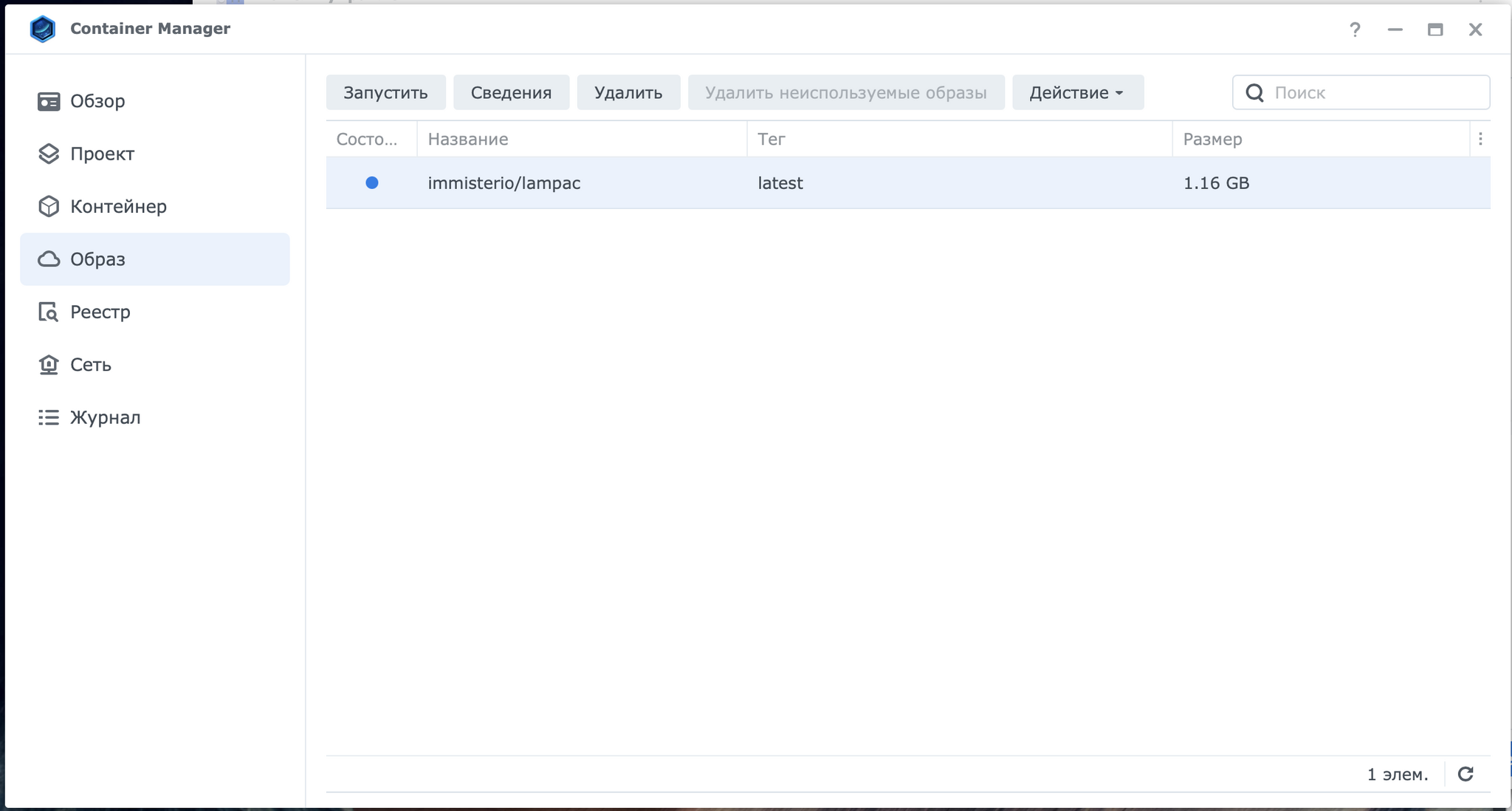The height and width of the screenshot is (811, 1512).
Task: Switch to the Сеть section
Action: coord(90,365)
